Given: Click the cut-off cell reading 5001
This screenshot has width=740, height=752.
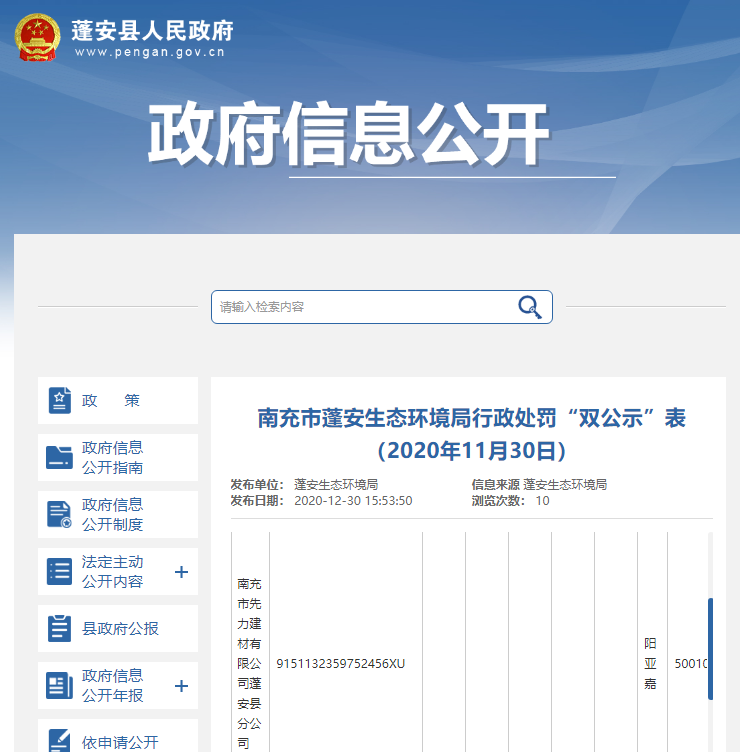Looking at the screenshot, I should [691, 664].
